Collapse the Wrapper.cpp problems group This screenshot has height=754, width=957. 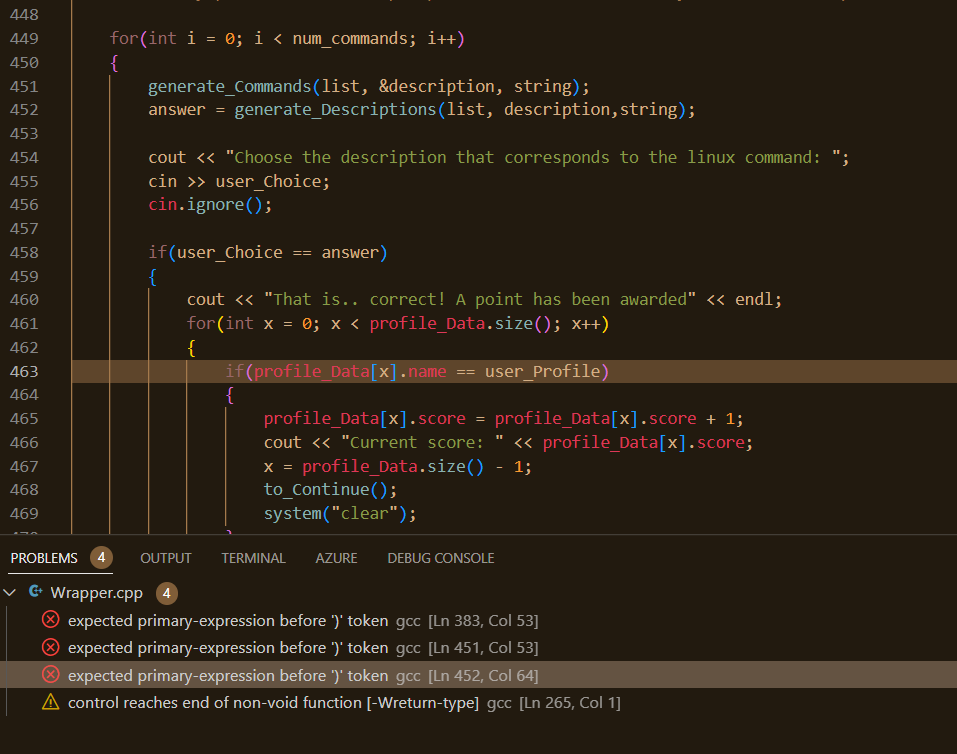pos(10,592)
